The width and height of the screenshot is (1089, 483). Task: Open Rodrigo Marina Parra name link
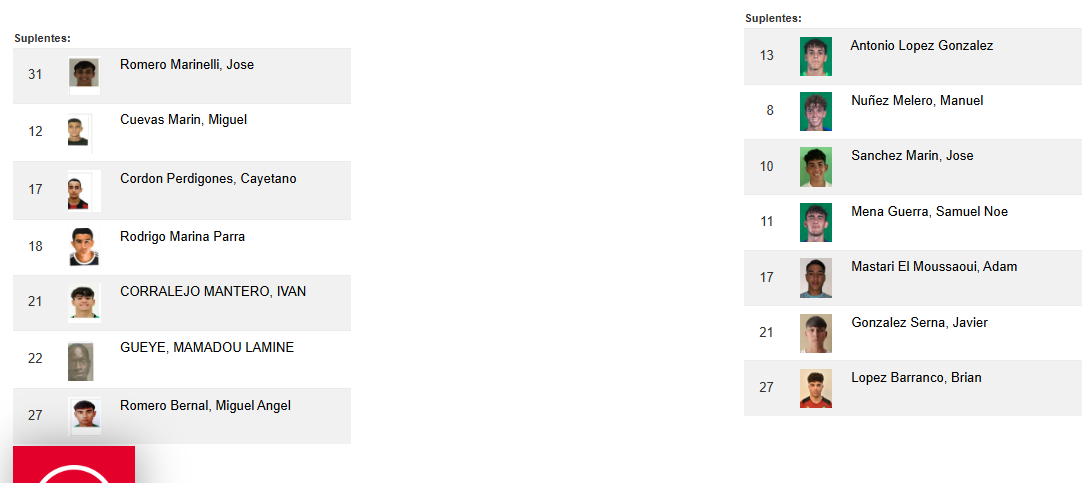(183, 236)
